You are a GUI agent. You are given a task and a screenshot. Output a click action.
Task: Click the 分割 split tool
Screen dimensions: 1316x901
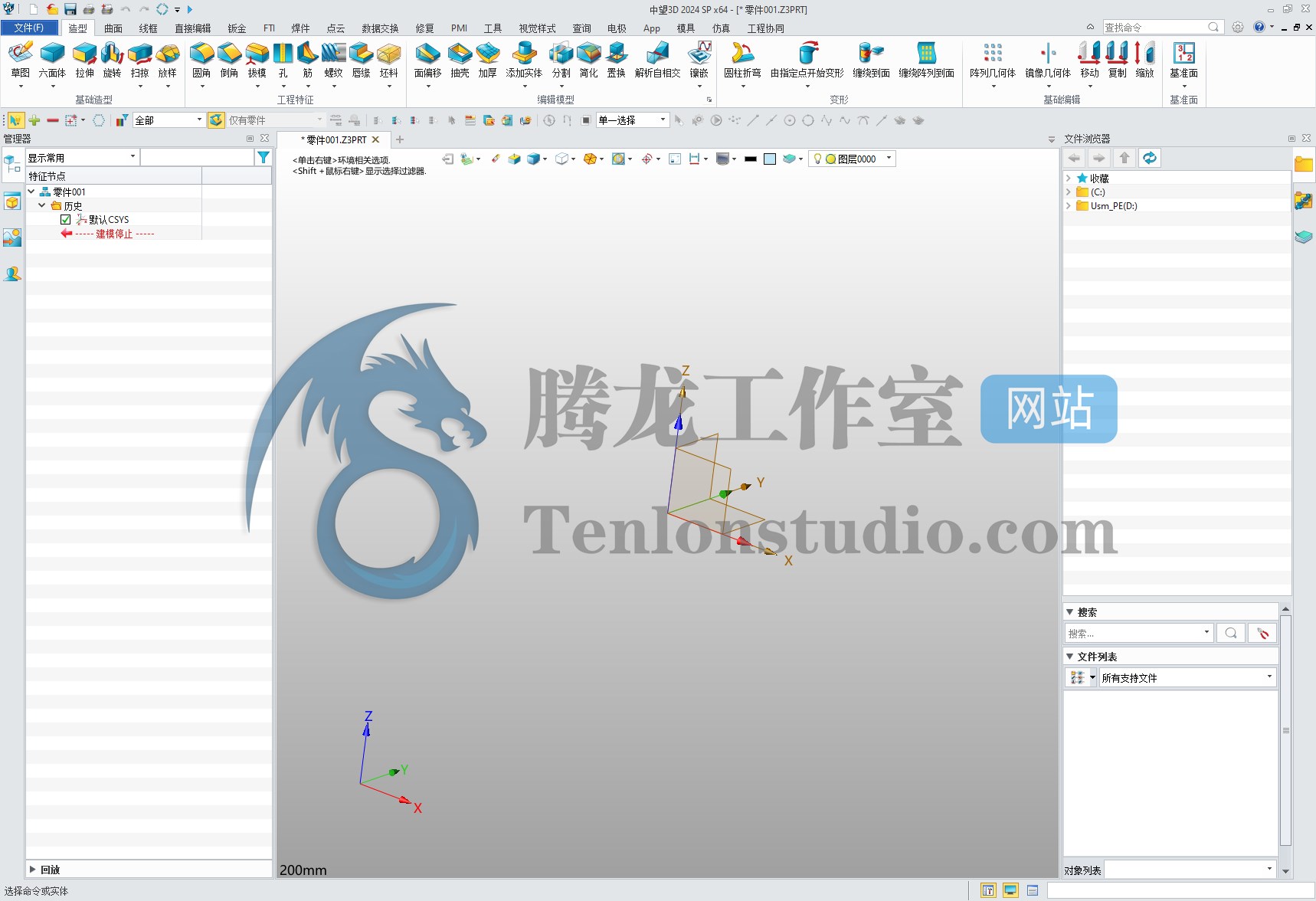[561, 60]
